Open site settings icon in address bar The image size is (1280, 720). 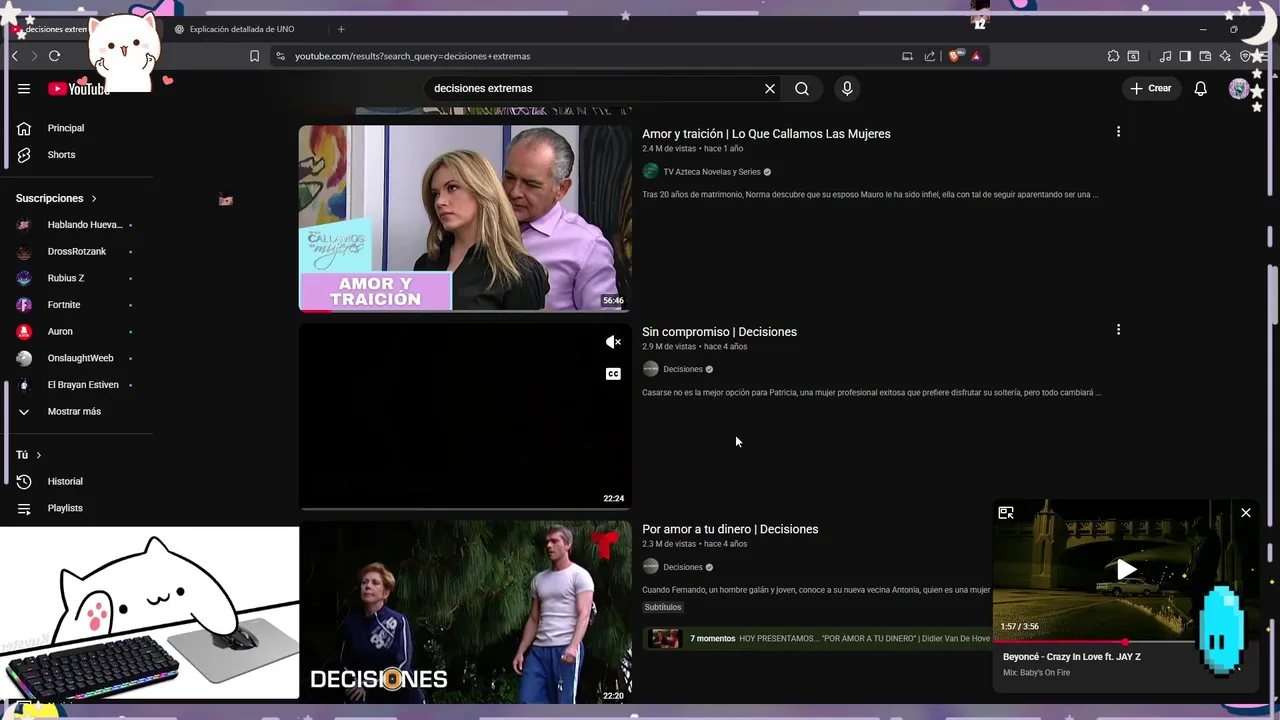point(281,56)
